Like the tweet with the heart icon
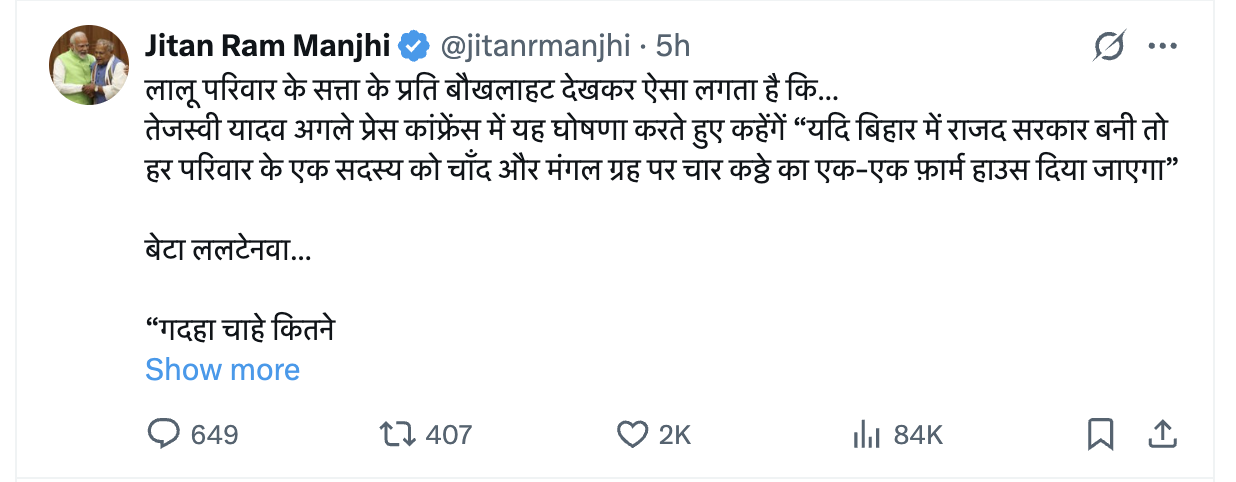Viewport: 1236px width, 482px height. [x=631, y=434]
